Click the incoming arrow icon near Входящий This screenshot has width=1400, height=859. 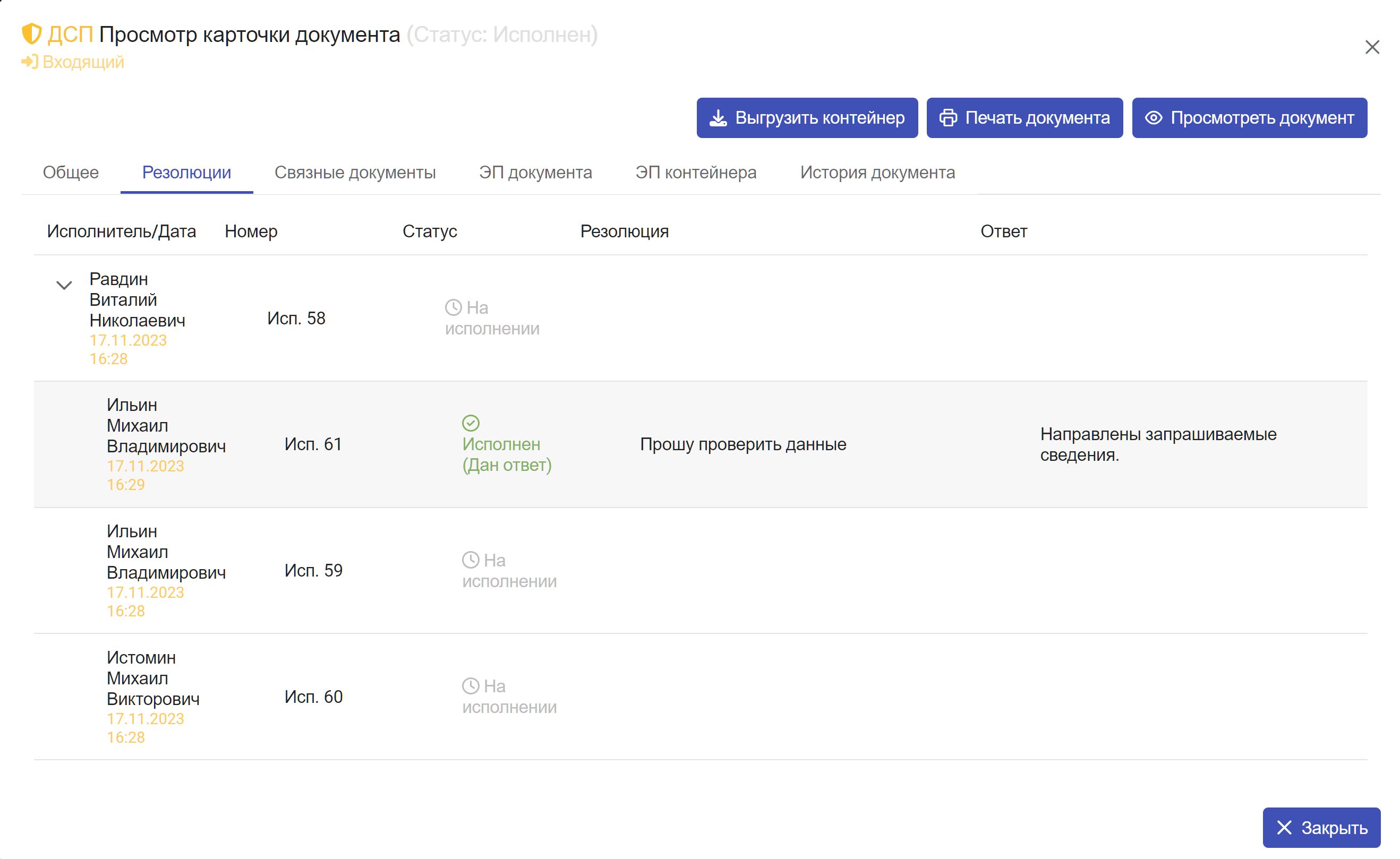30,62
